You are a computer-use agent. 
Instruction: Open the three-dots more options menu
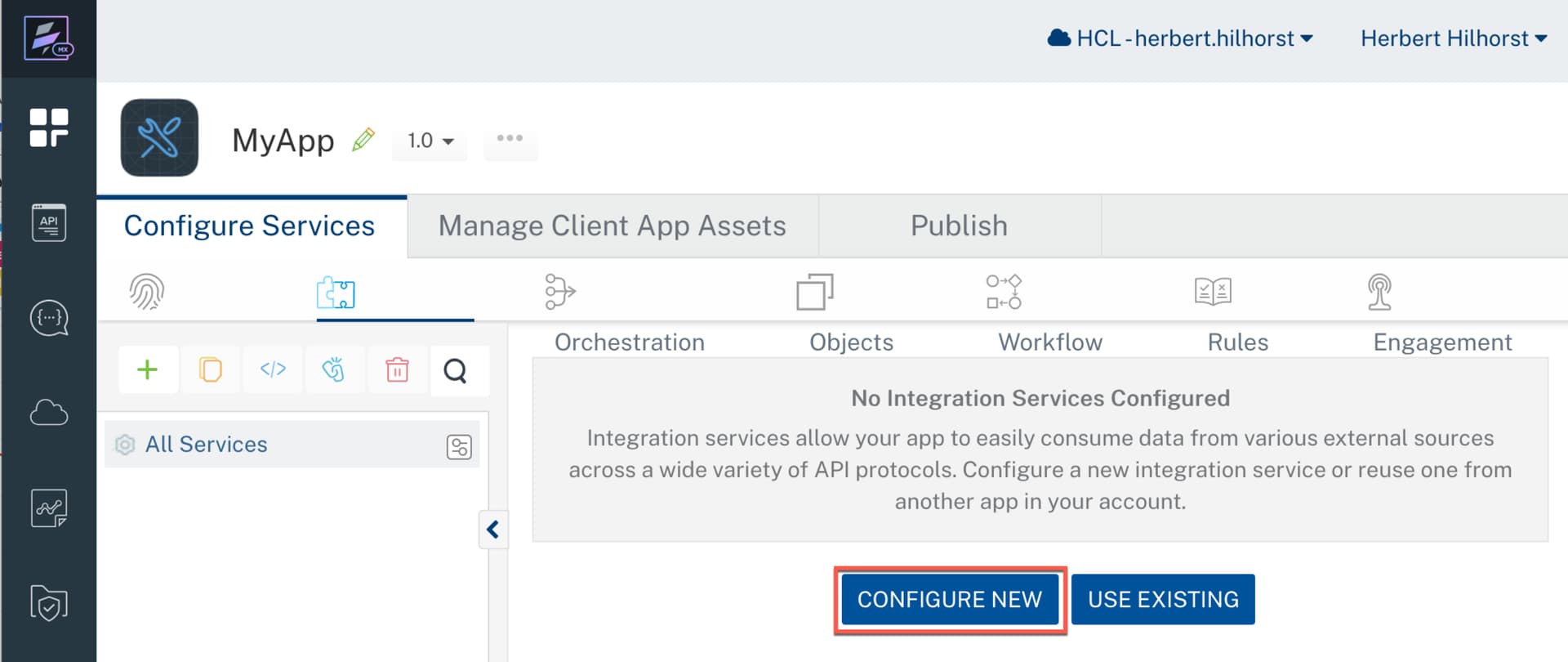coord(510,139)
